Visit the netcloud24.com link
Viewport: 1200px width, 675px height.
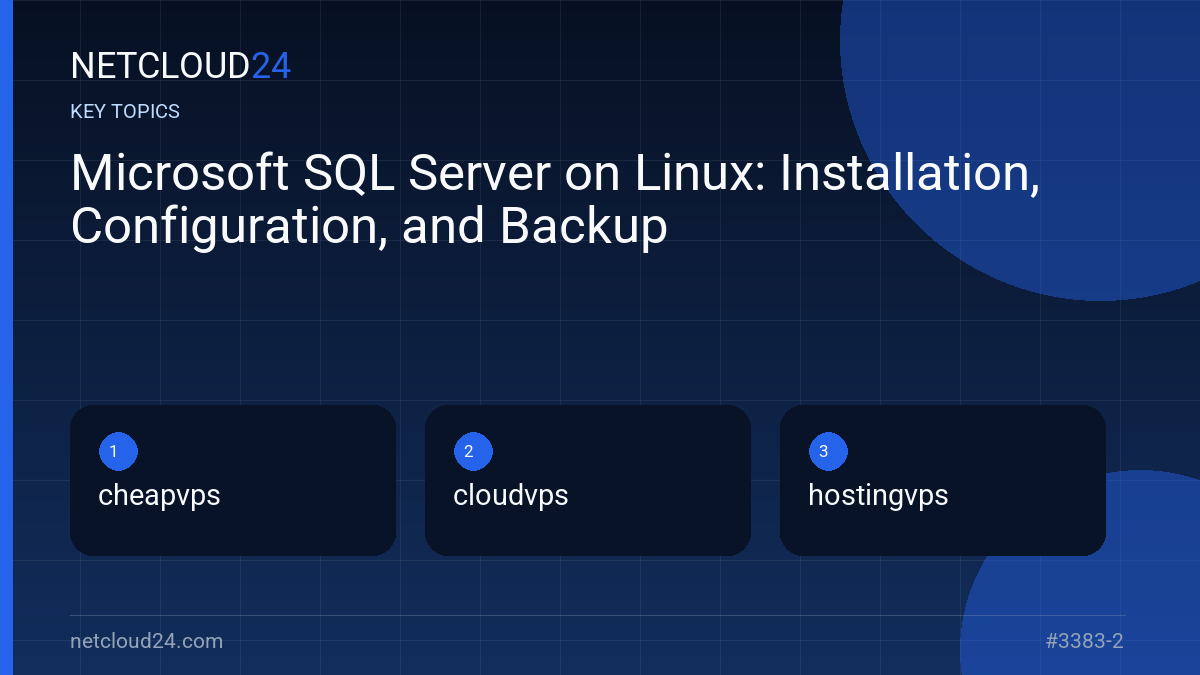point(147,641)
